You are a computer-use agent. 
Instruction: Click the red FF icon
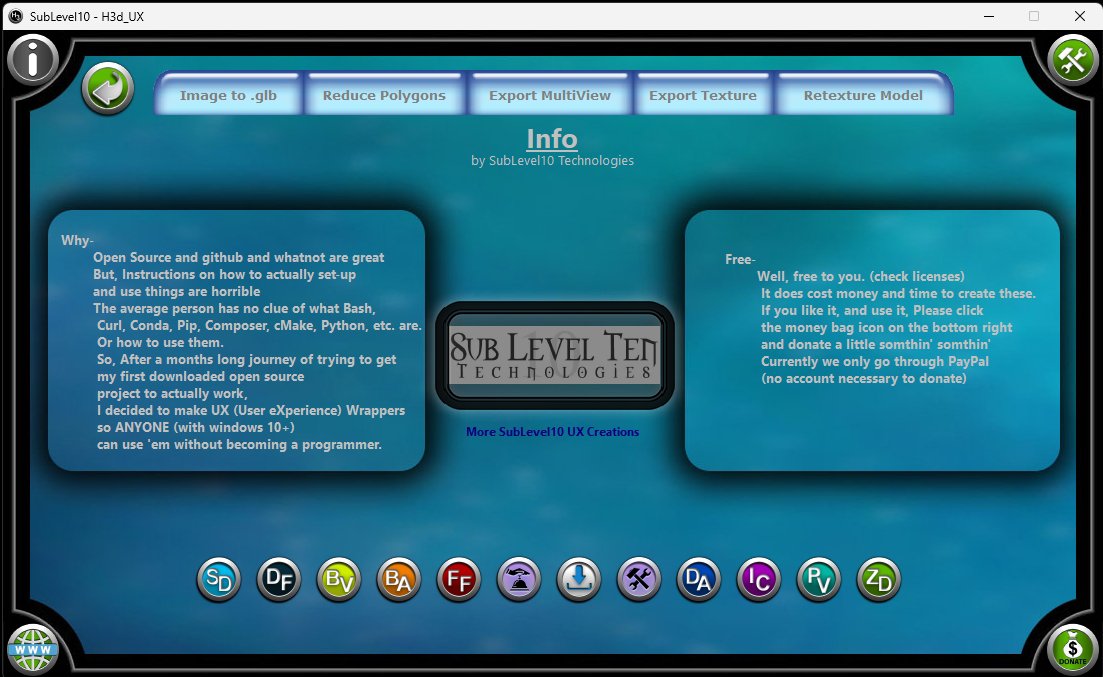pos(459,579)
